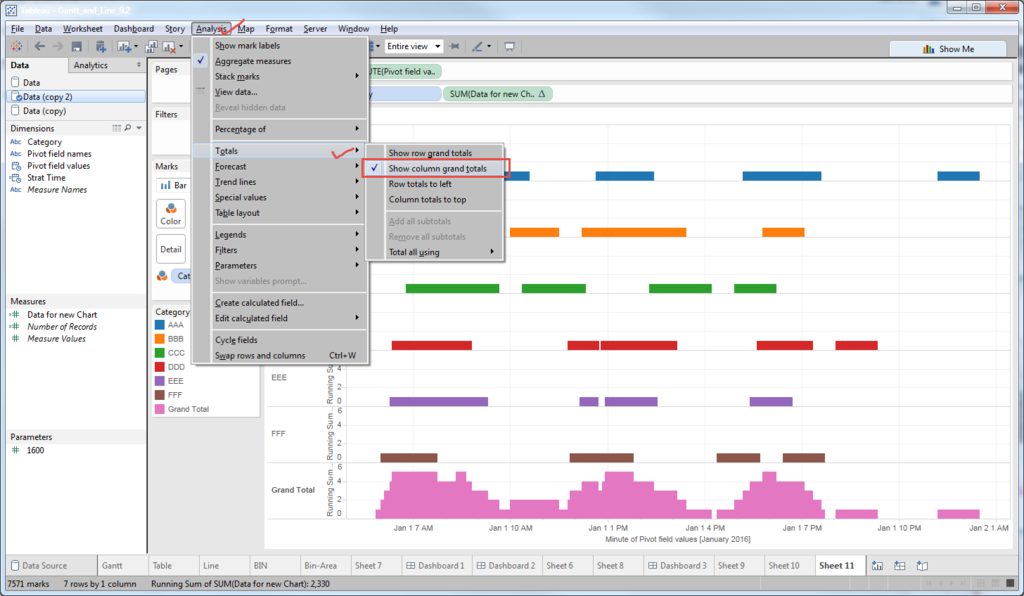Click the New Worksheet icon beside Sheet 11
1024x596 pixels.
877,565
